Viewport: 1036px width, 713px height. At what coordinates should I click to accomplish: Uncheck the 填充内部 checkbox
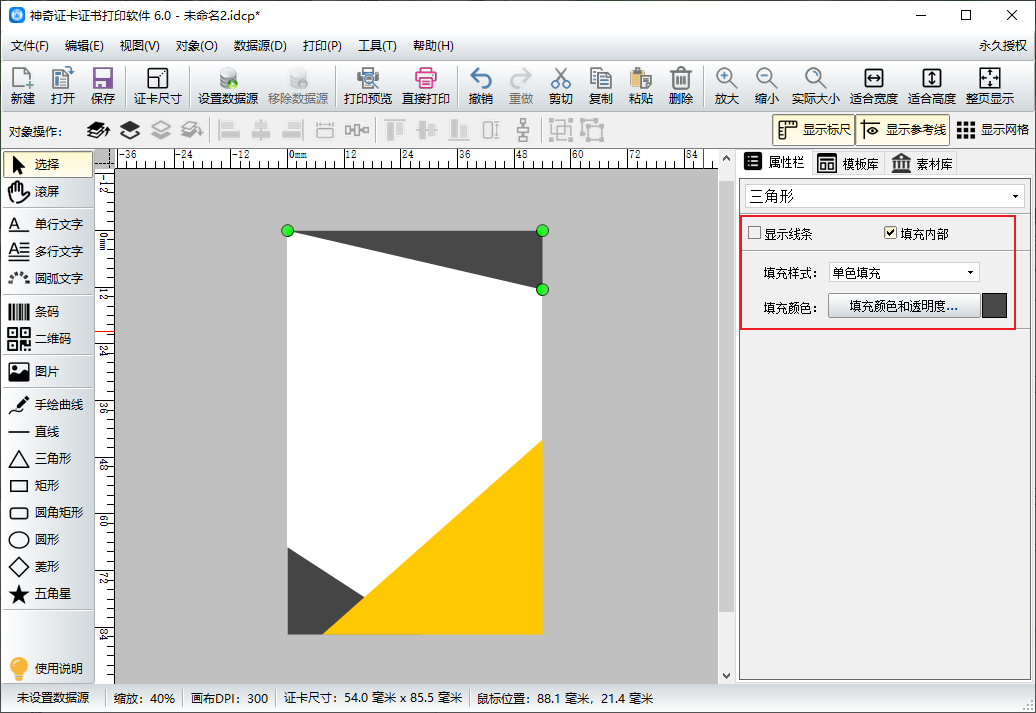(890, 233)
